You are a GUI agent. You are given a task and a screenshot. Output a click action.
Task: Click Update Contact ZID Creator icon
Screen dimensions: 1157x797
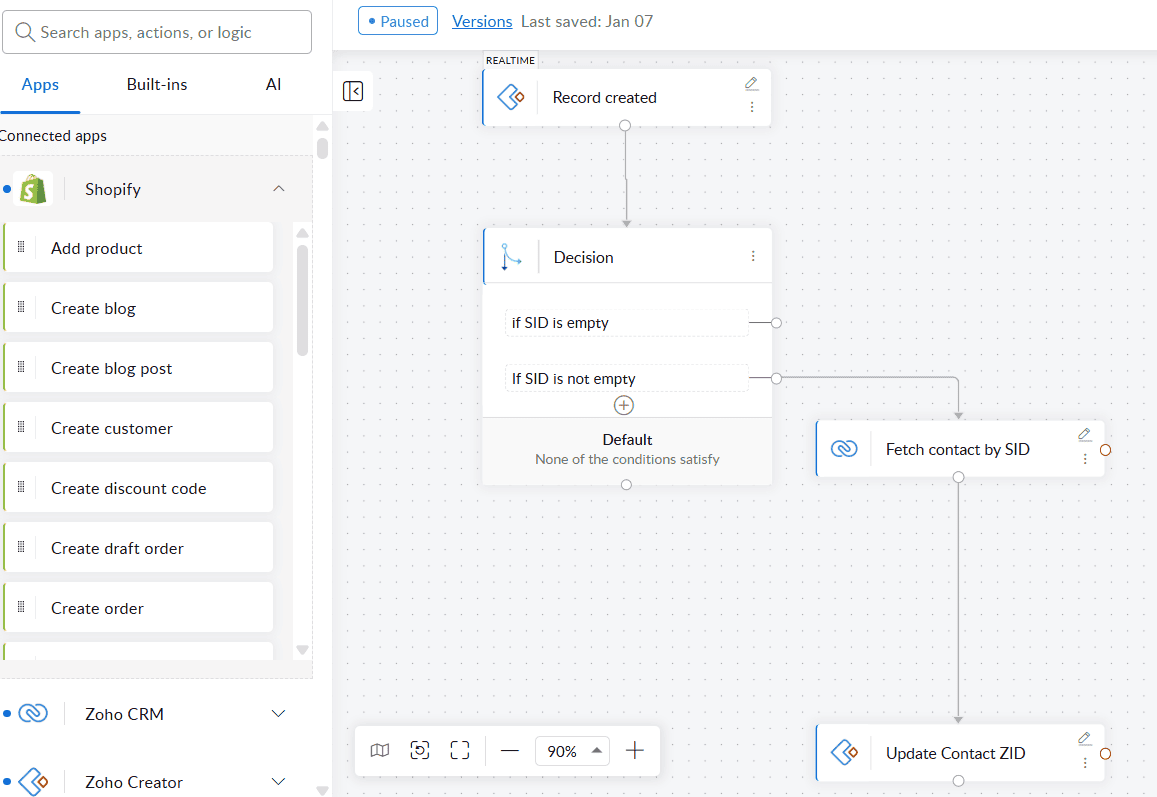click(x=844, y=753)
